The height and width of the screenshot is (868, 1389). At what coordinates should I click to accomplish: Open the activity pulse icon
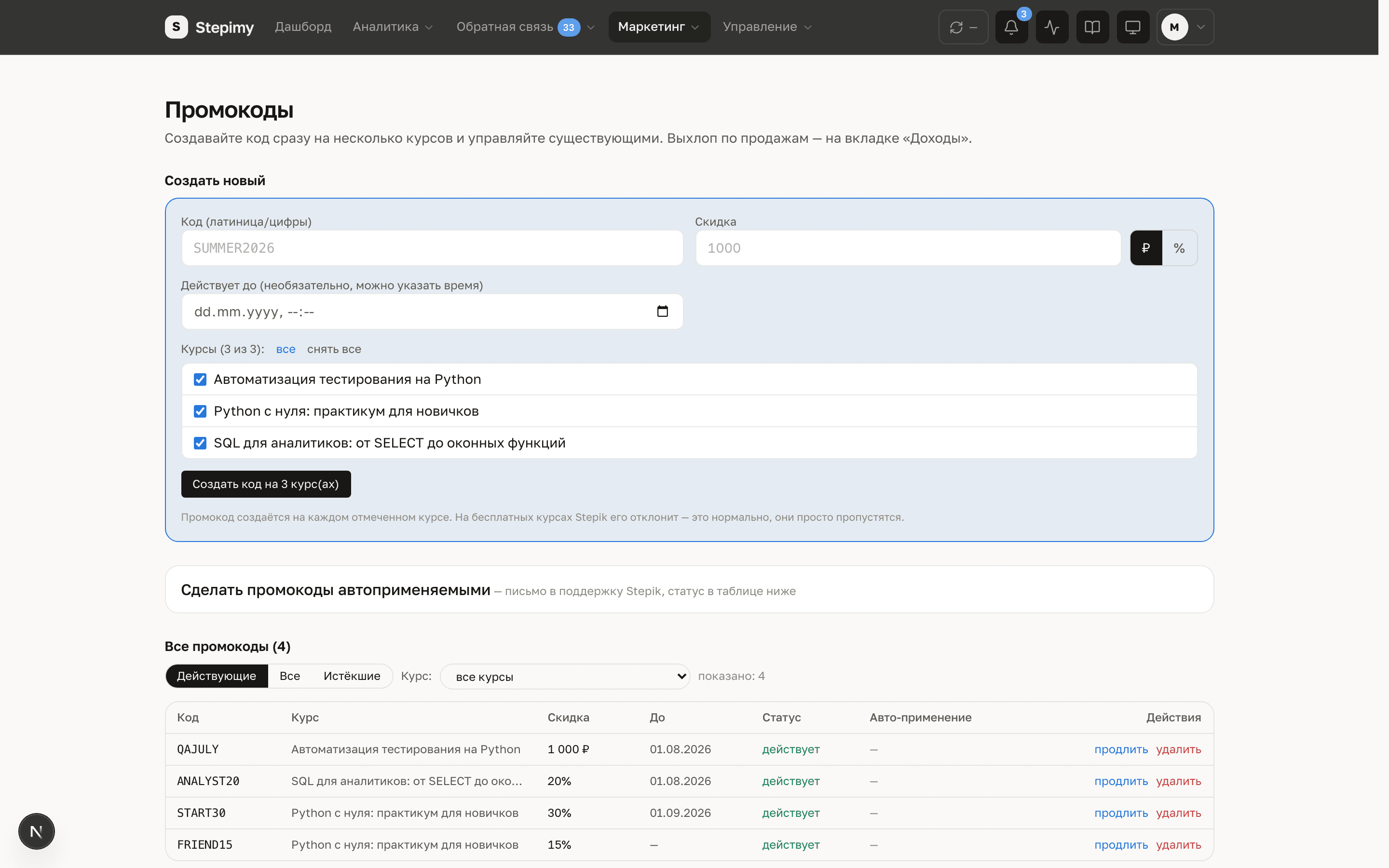pos(1051,27)
